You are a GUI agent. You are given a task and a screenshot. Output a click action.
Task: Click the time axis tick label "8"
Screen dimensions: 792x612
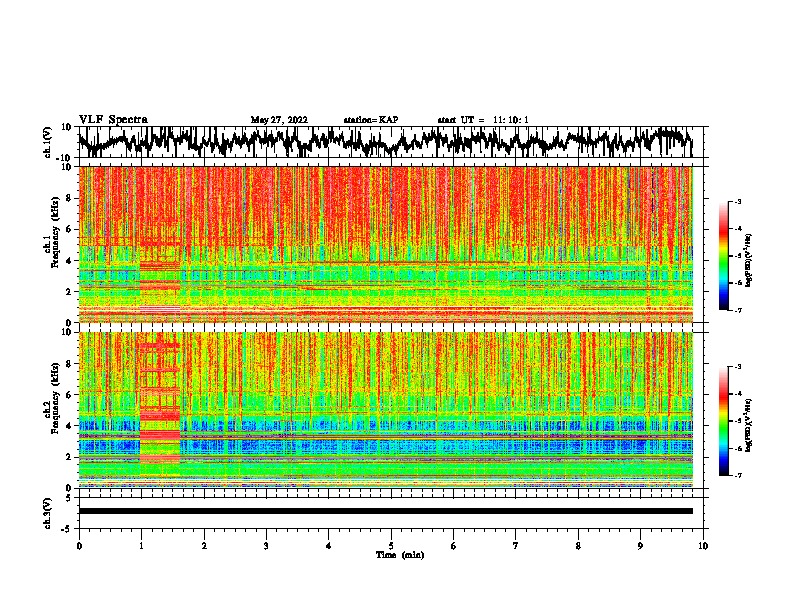tap(578, 546)
